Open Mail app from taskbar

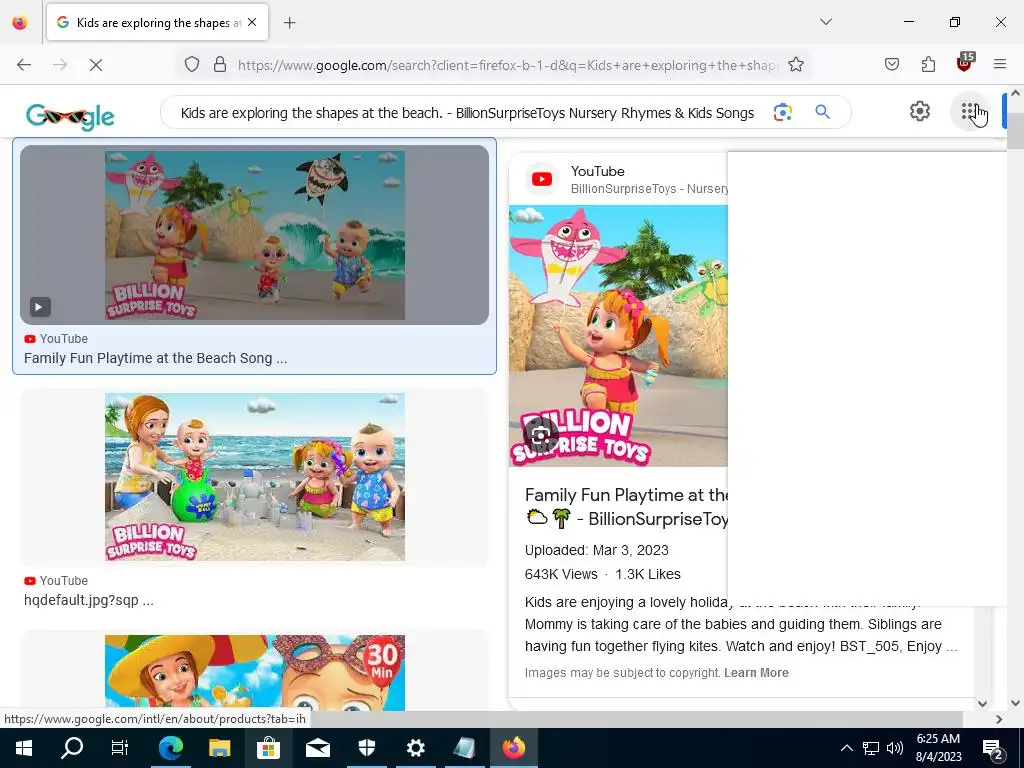point(318,748)
